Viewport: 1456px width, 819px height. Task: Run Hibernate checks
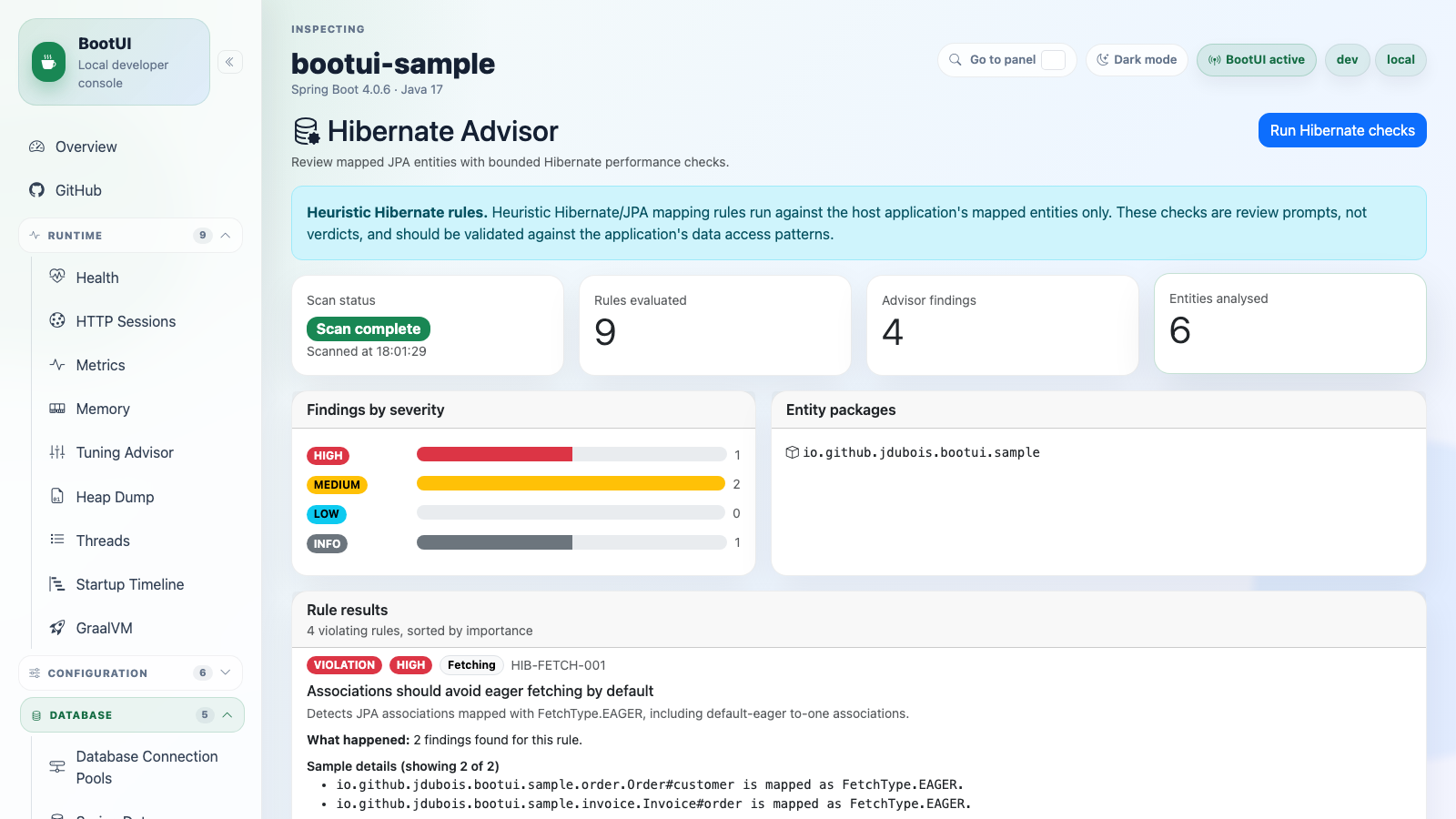(1342, 130)
